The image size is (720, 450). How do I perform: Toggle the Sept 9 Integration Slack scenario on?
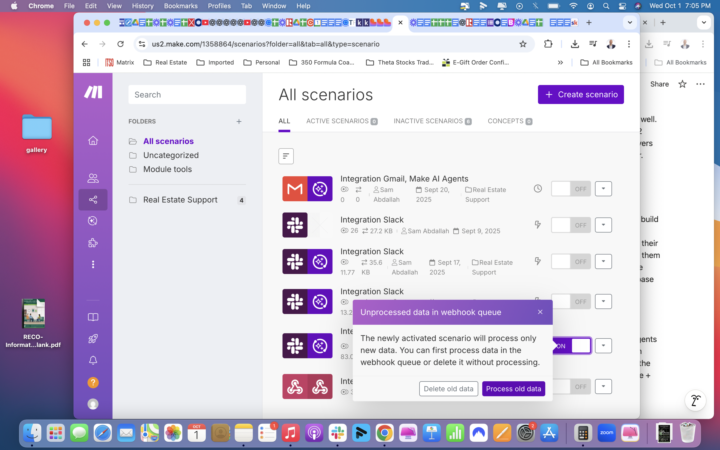(571, 225)
